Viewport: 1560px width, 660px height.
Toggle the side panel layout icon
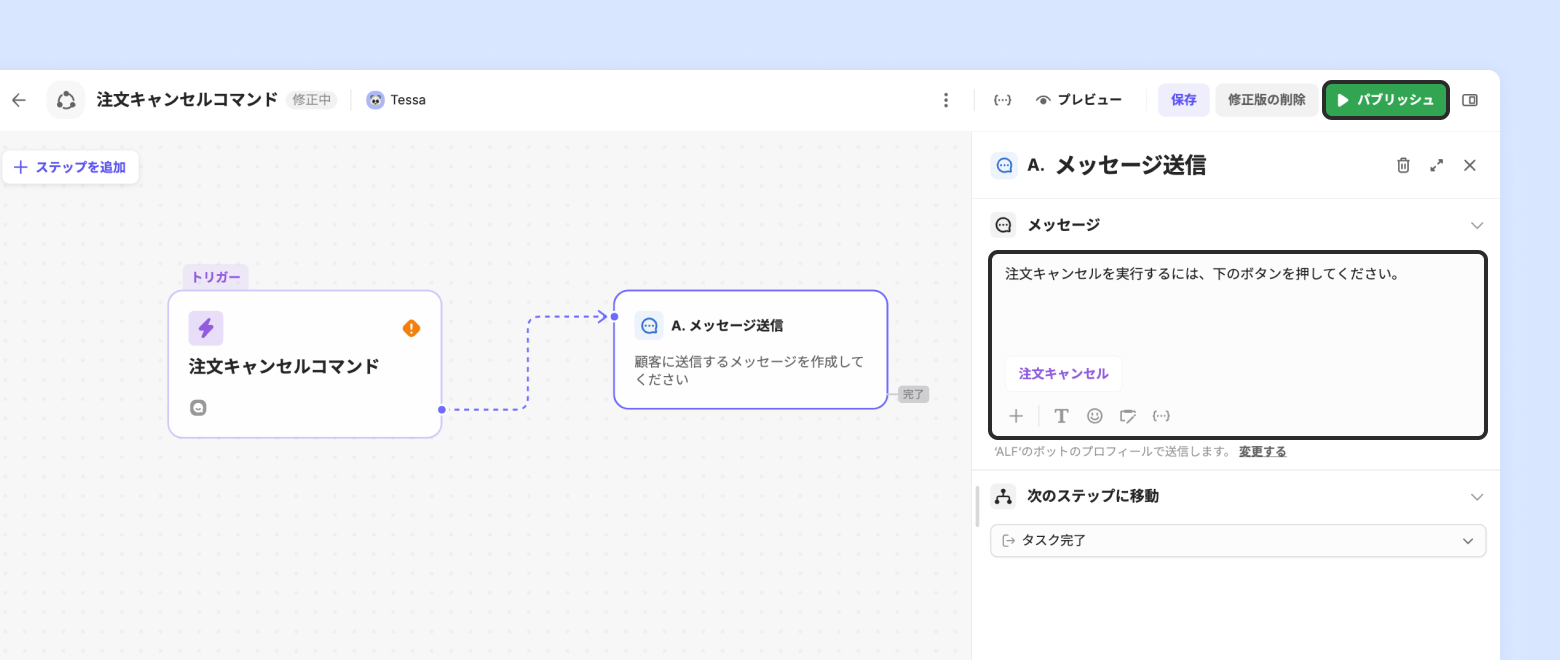point(1470,100)
